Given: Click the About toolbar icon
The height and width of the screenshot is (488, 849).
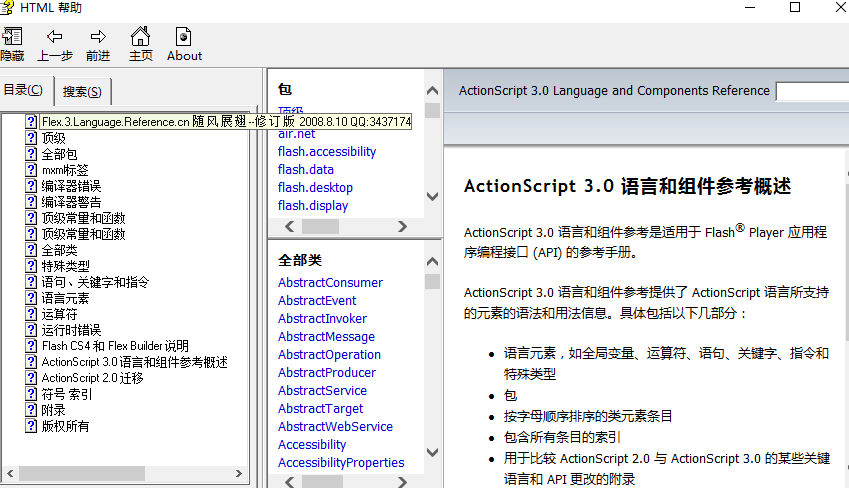Looking at the screenshot, I should point(184,37).
